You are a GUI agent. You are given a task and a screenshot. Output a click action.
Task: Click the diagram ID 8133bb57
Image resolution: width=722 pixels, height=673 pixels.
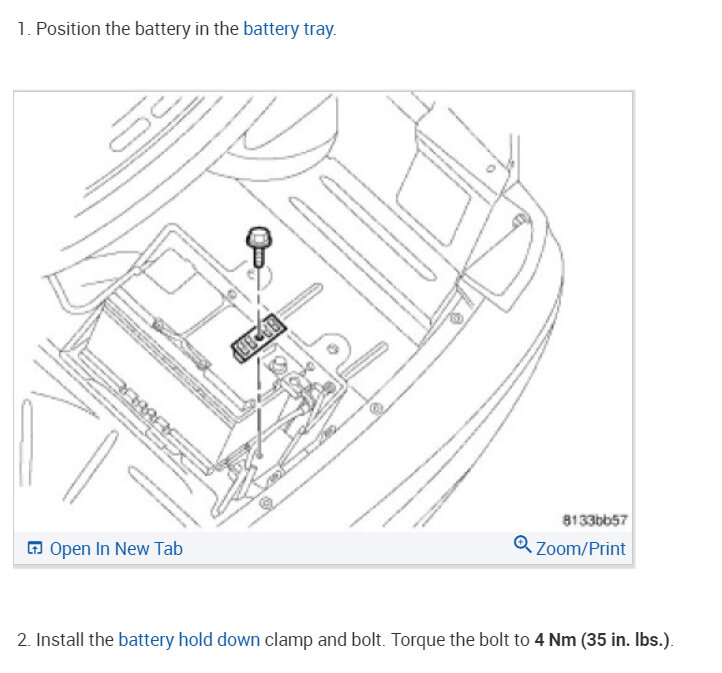[595, 519]
